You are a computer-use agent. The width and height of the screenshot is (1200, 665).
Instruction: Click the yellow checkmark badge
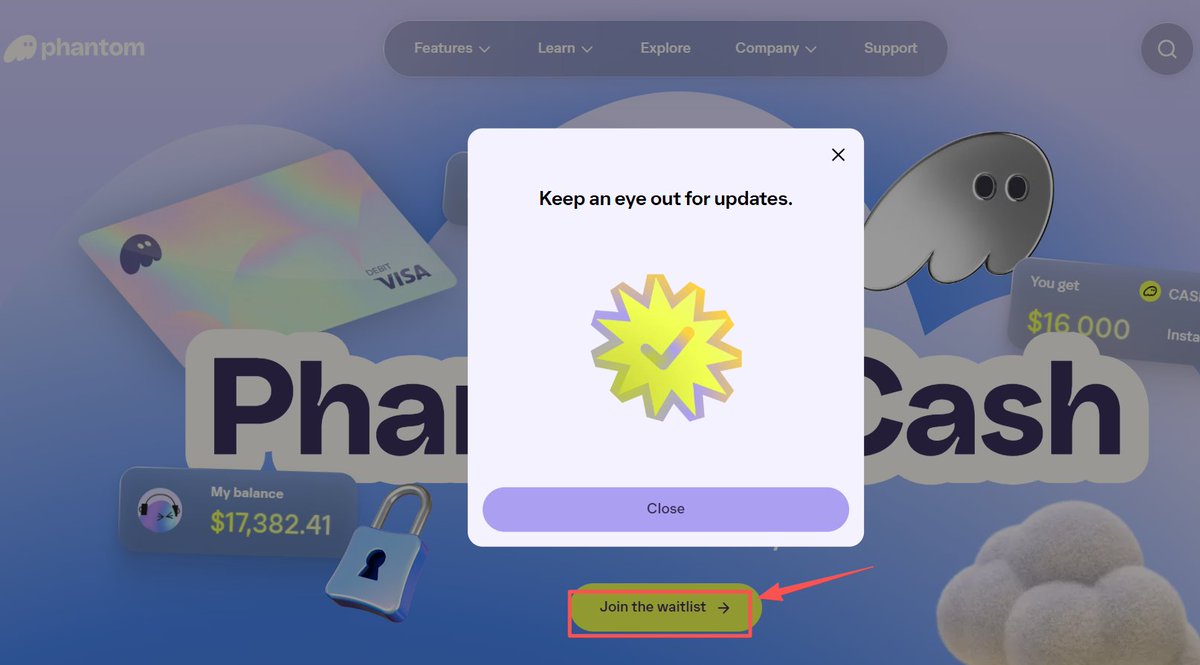click(665, 346)
